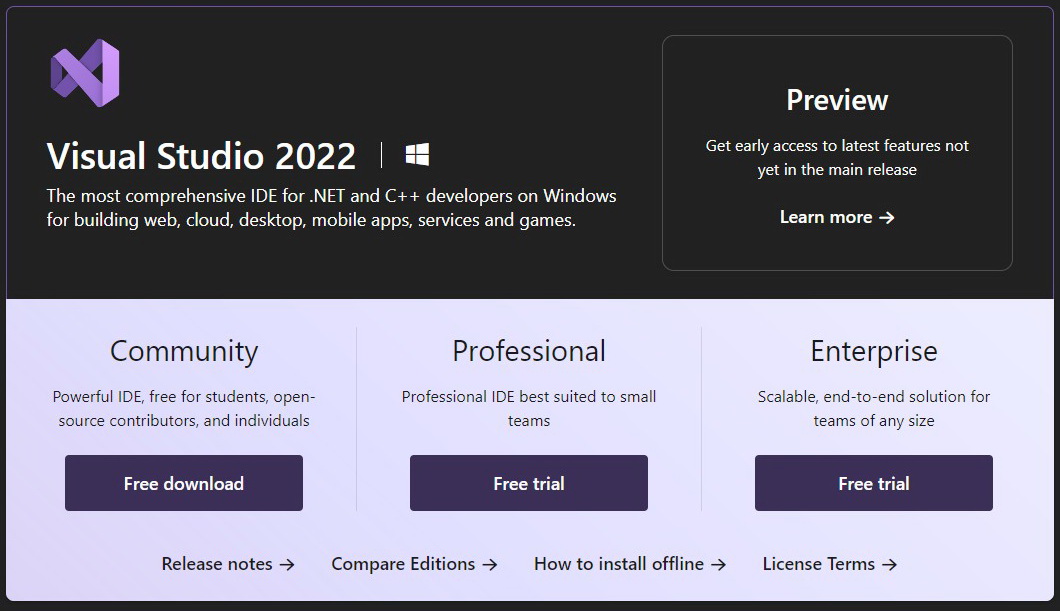Start a Free trial of Professional edition
The height and width of the screenshot is (611, 1060).
click(x=528, y=482)
